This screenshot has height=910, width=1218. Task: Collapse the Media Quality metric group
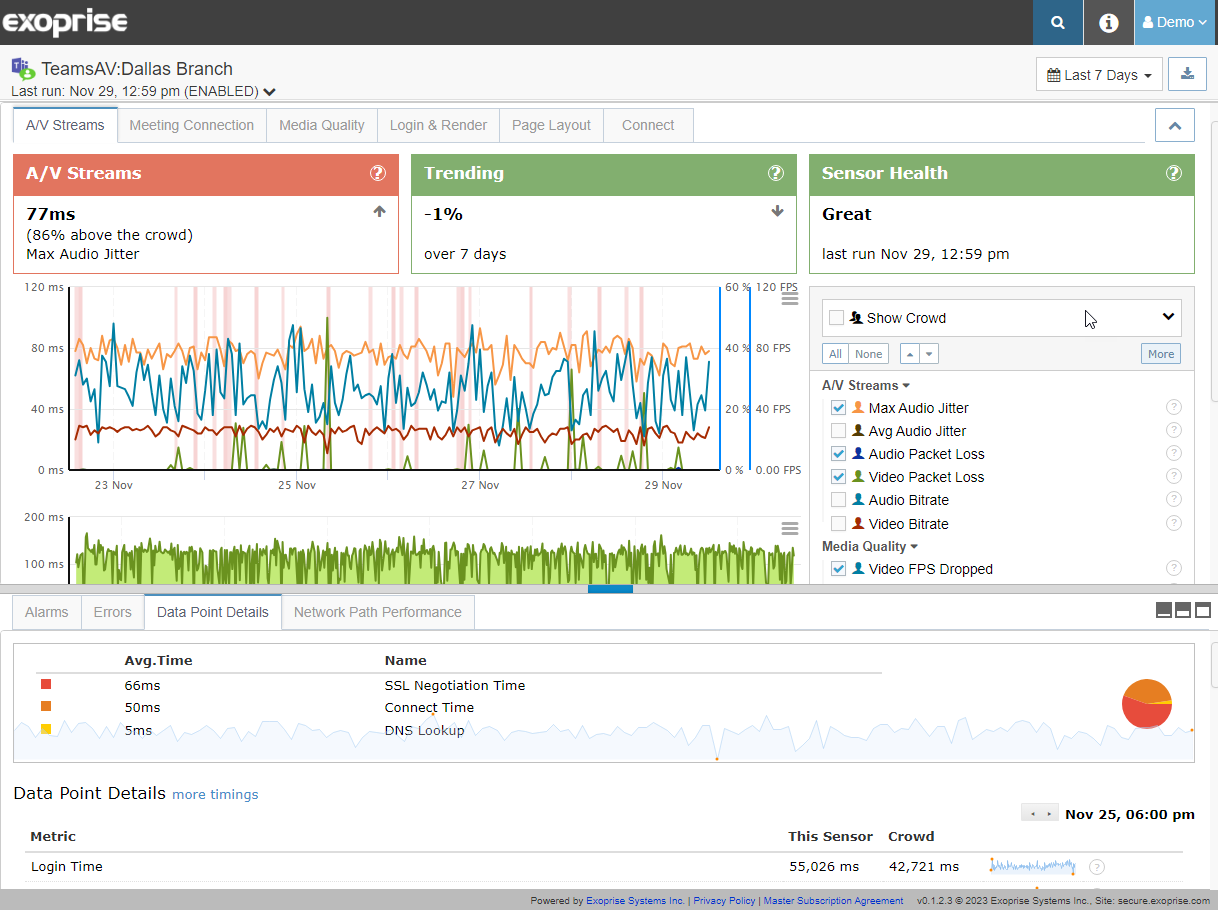point(870,546)
